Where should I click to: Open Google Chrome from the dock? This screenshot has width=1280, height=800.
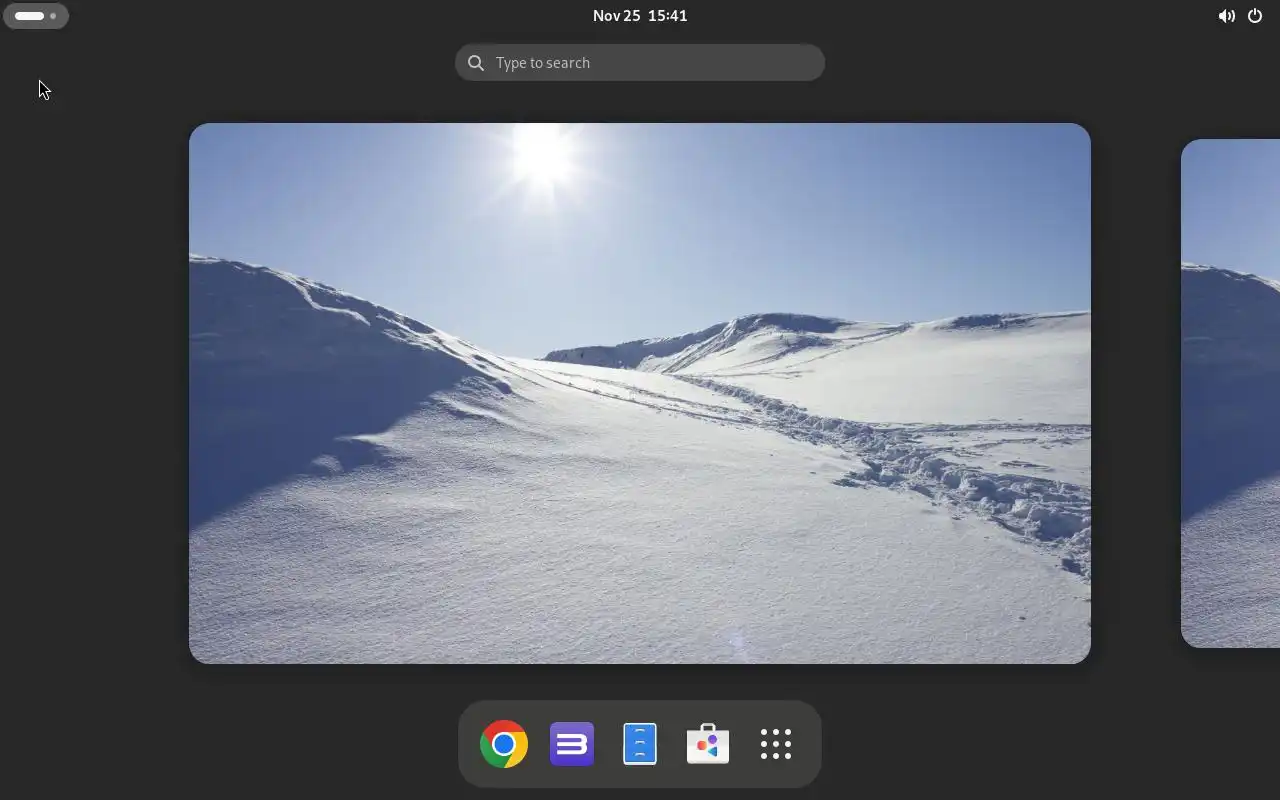(x=504, y=744)
